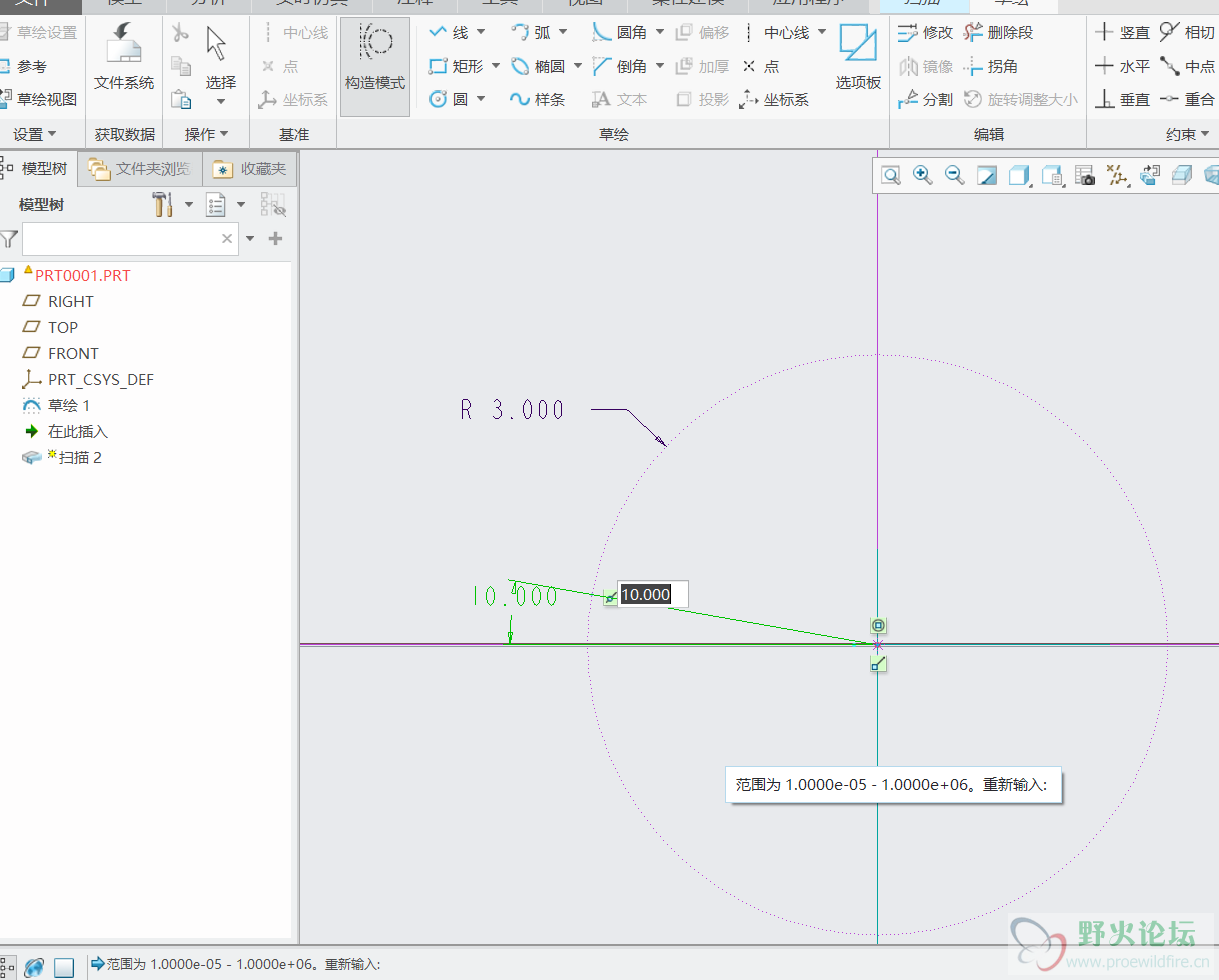Apply the Coincident (重合) constraint
This screenshot has height=980, width=1219.
[x=1187, y=99]
